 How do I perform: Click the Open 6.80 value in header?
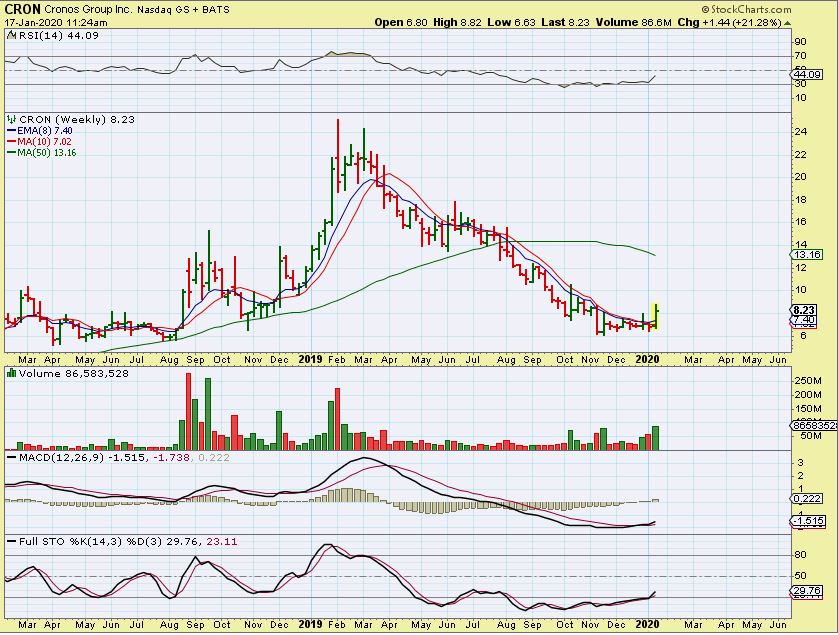point(401,22)
